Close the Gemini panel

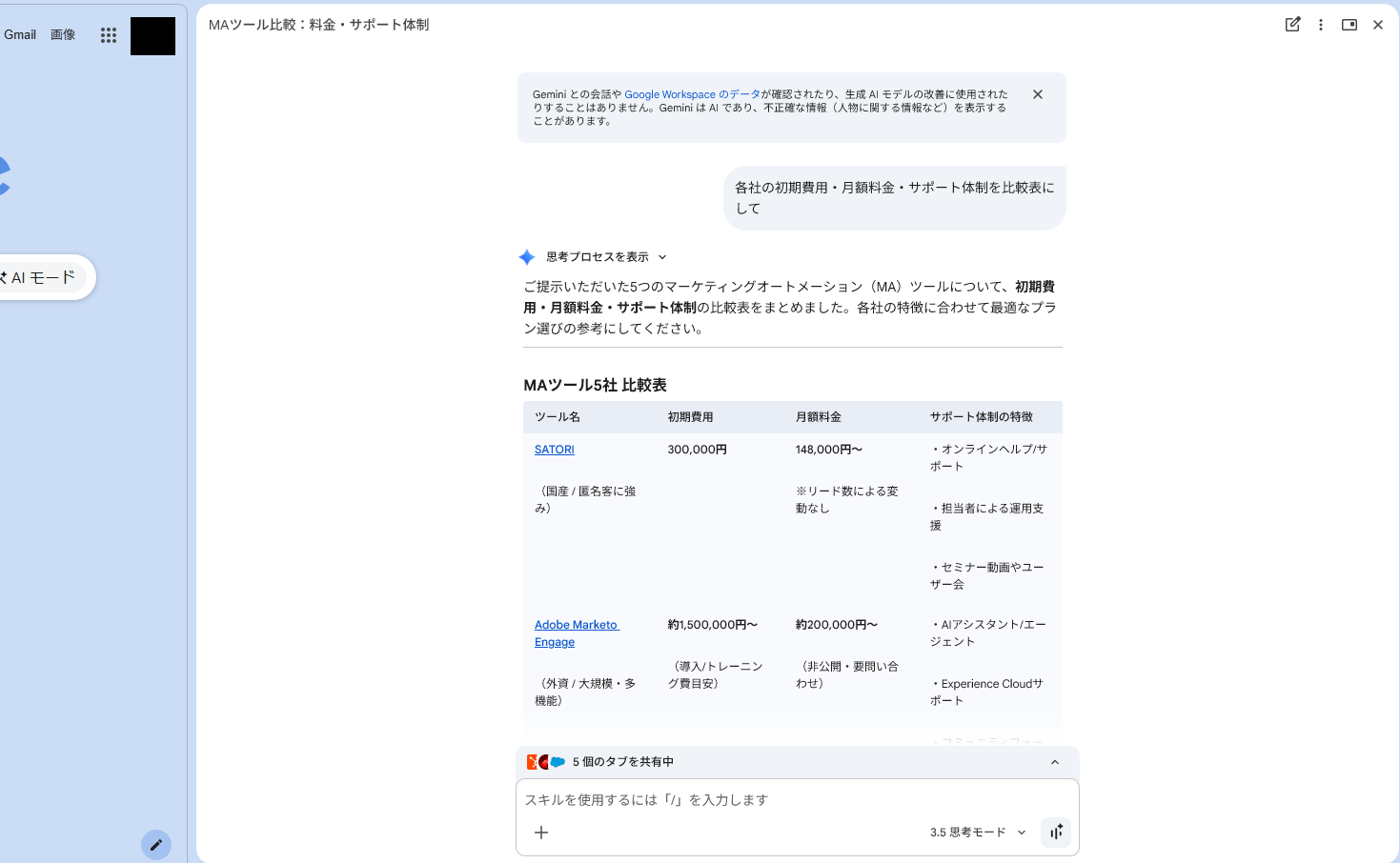click(1378, 25)
